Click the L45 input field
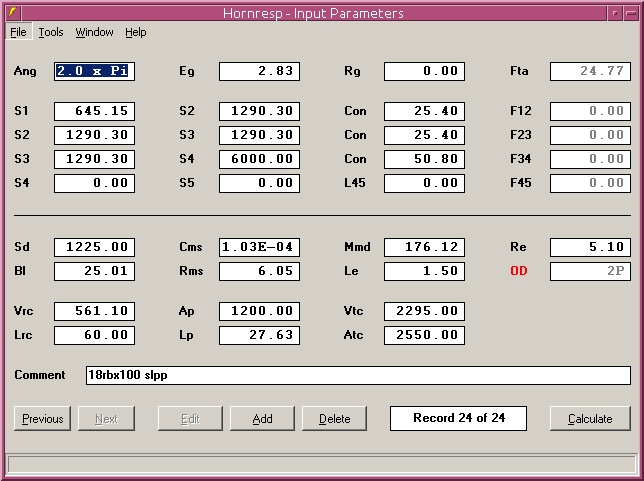Image resolution: width=644 pixels, height=481 pixels. [425, 183]
